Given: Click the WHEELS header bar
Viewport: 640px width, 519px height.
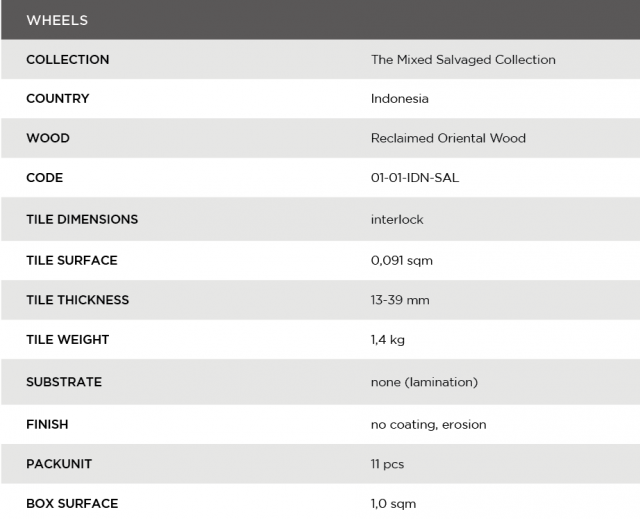Looking at the screenshot, I should tap(320, 20).
